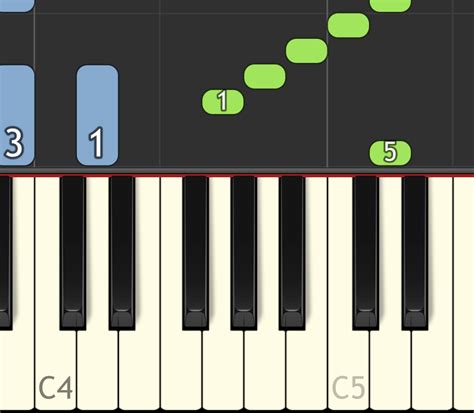Click the D#4 black key
The width and height of the screenshot is (474, 413).
pos(122,253)
